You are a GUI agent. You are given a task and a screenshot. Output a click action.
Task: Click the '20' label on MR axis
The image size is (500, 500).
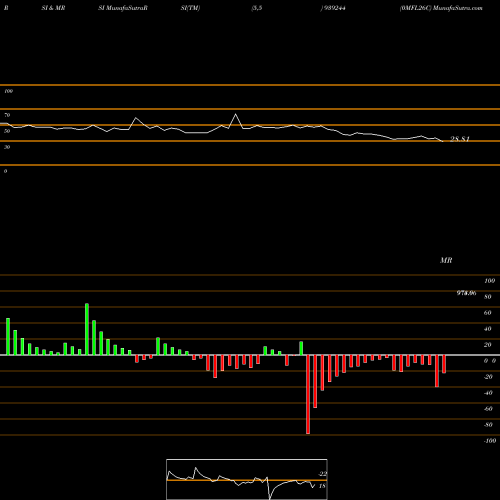tap(488, 345)
